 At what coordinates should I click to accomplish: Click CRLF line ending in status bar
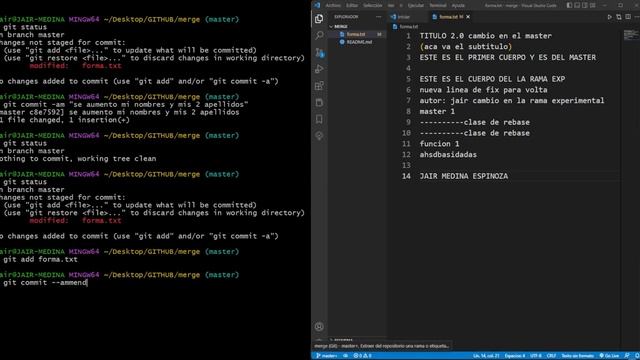click(x=551, y=356)
